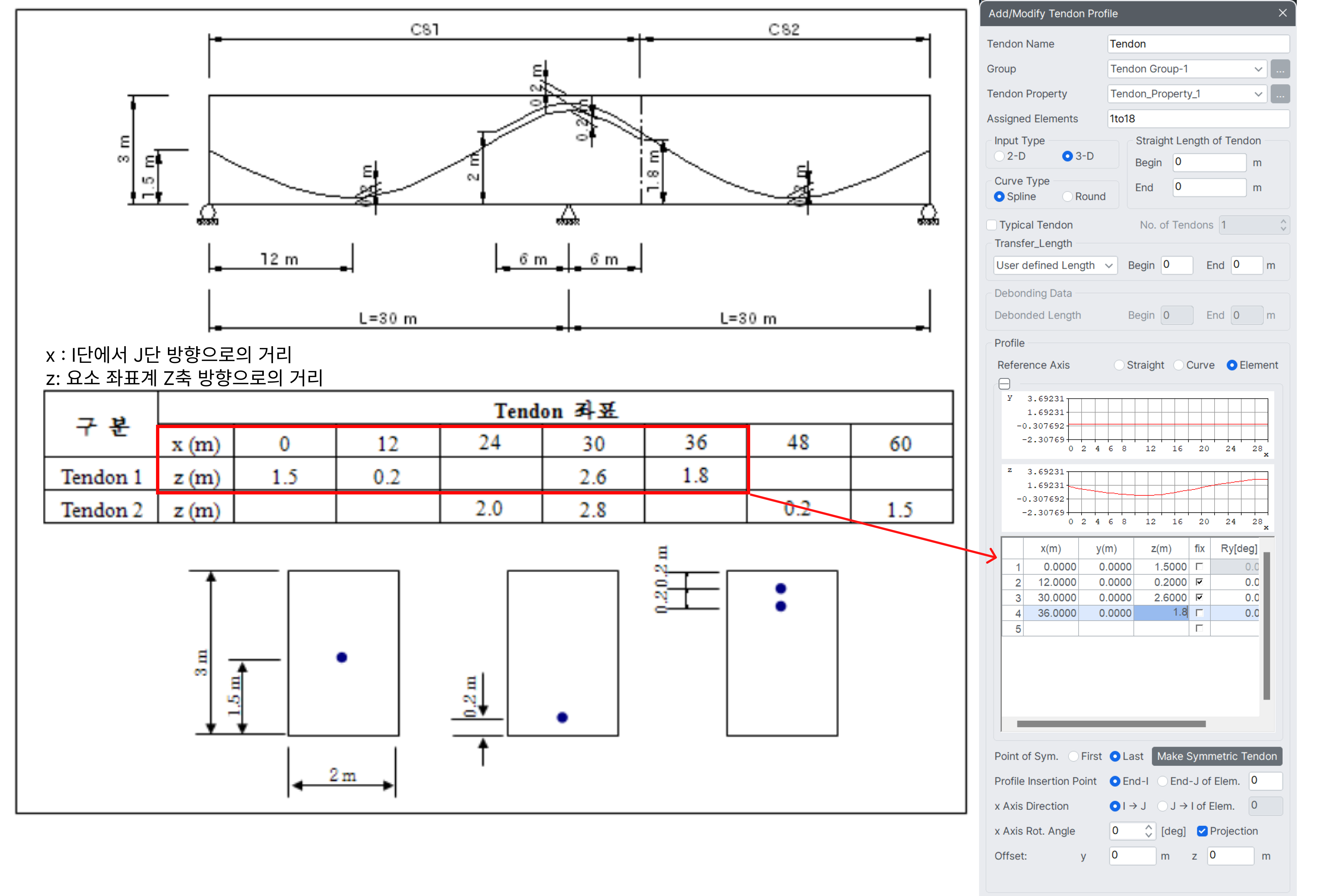Click the End-J of Elem. number field
The height and width of the screenshot is (896, 1341).
(1265, 781)
